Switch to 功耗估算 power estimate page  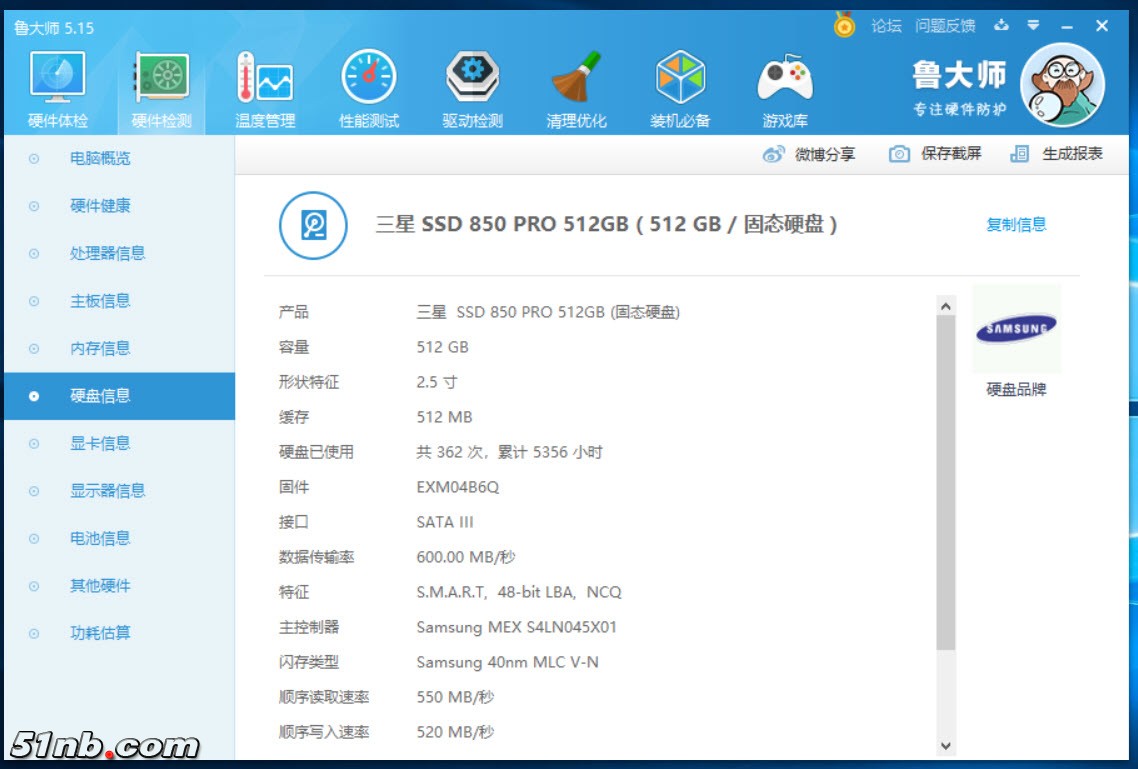100,633
